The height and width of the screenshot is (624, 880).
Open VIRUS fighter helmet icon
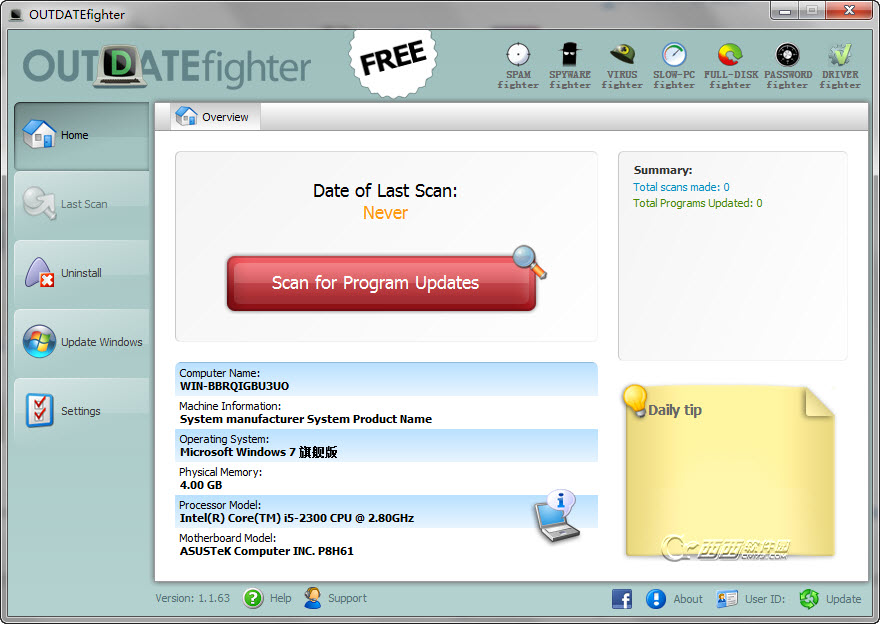pyautogui.click(x=622, y=54)
